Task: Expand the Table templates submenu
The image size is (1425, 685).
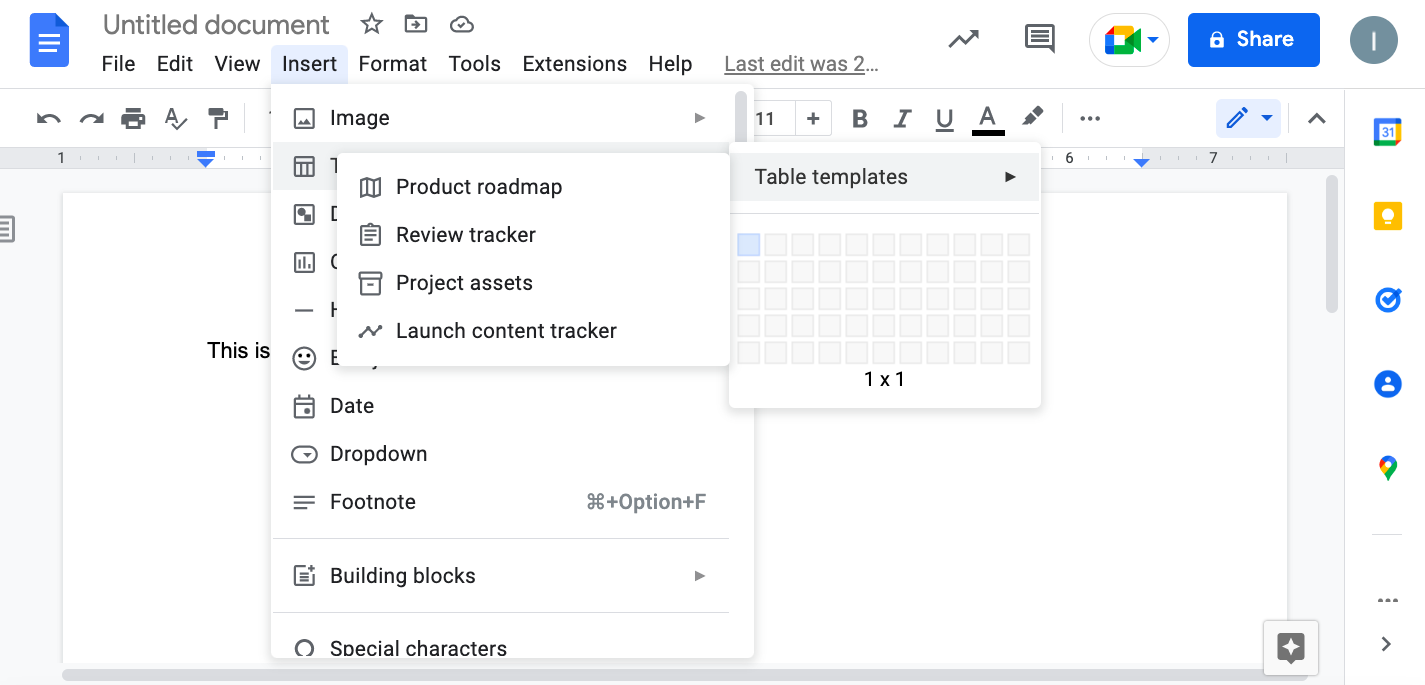Action: (884, 177)
